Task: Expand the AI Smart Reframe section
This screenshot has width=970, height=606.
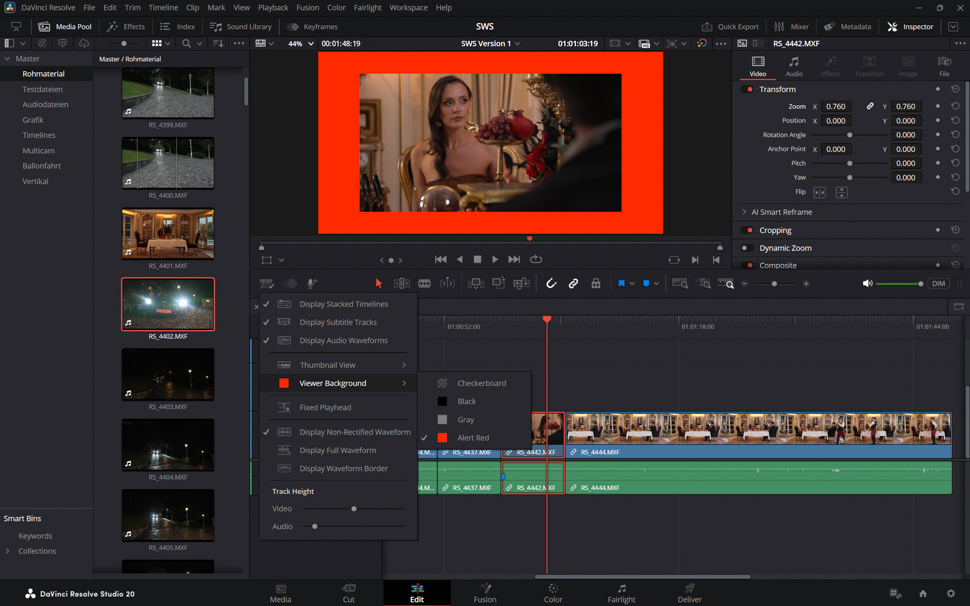Action: 781,212
